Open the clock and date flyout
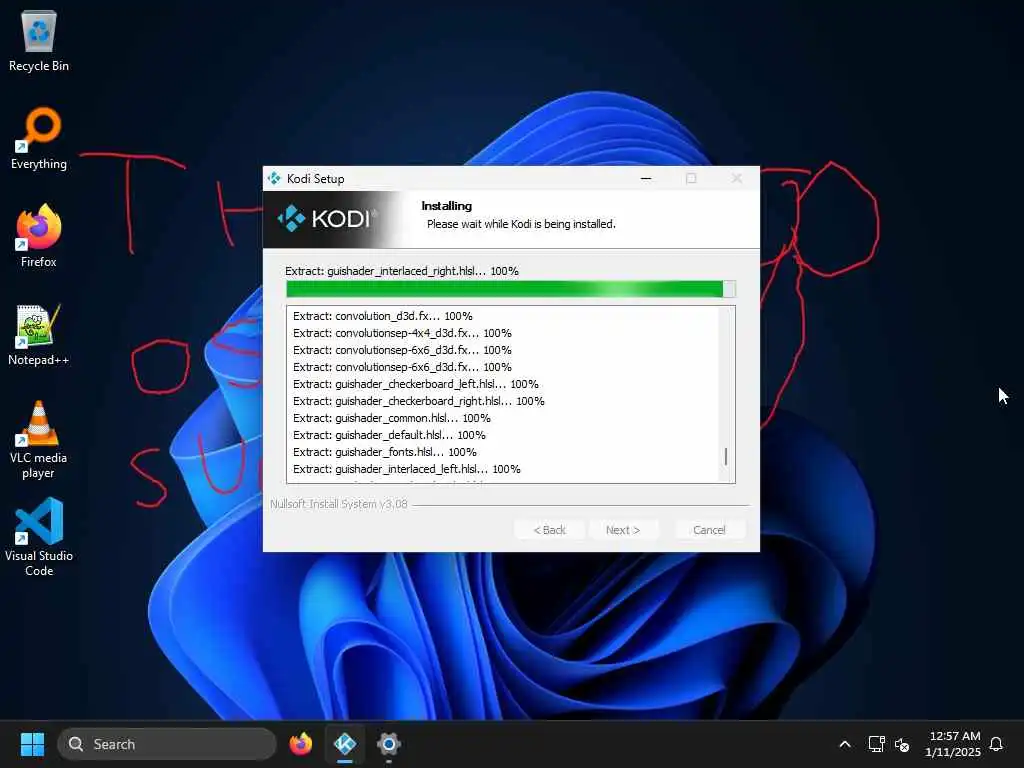This screenshot has height=768, width=1024. pos(953,744)
